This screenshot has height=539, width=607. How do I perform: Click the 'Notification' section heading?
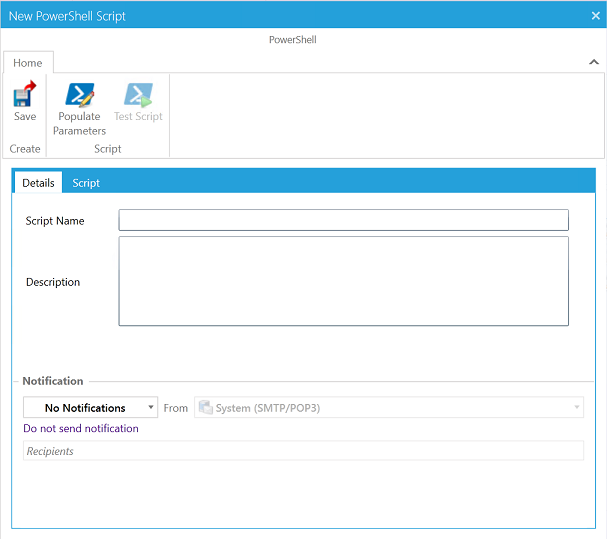(53, 381)
